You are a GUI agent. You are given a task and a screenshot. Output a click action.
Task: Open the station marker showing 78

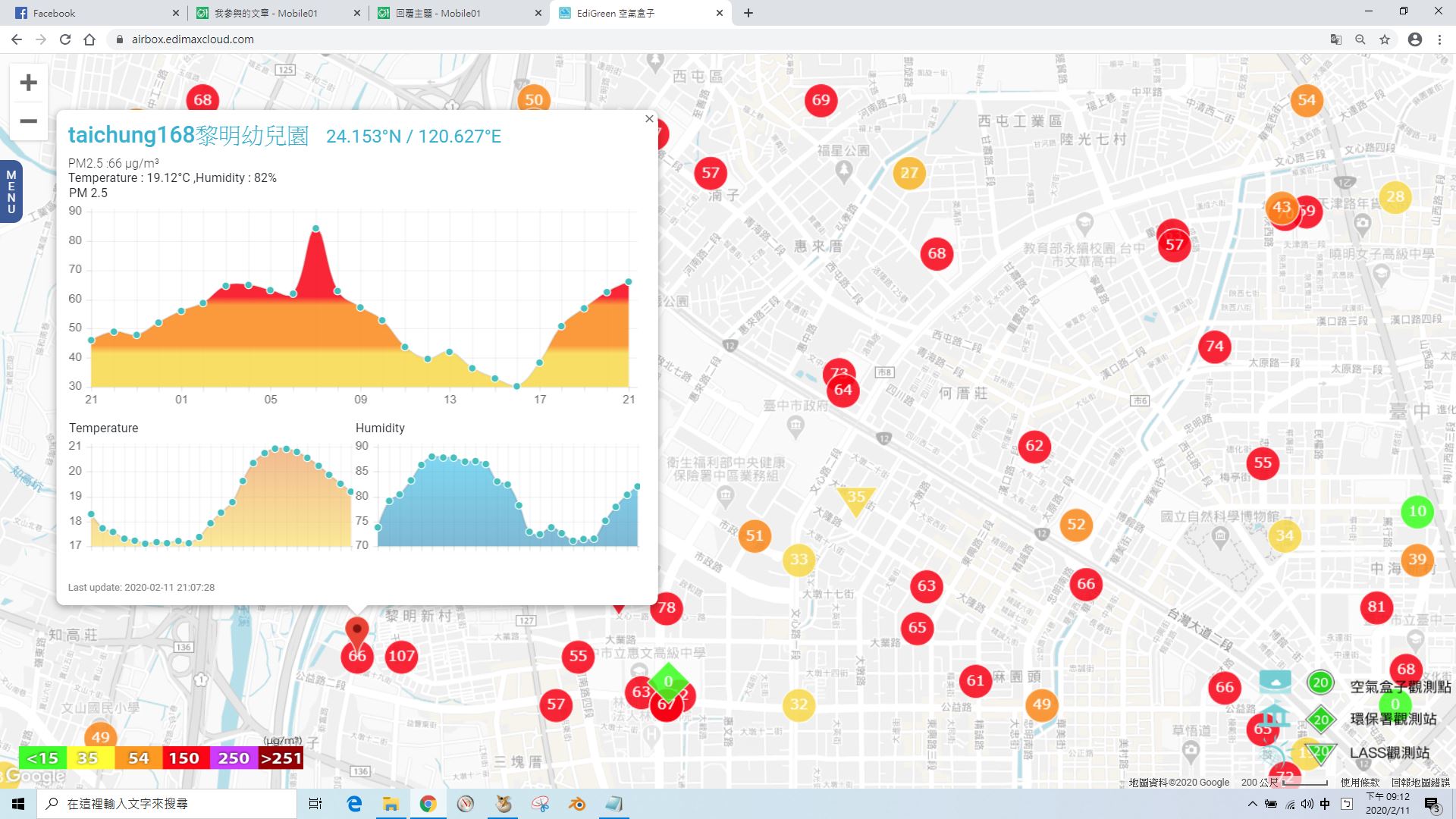click(667, 607)
